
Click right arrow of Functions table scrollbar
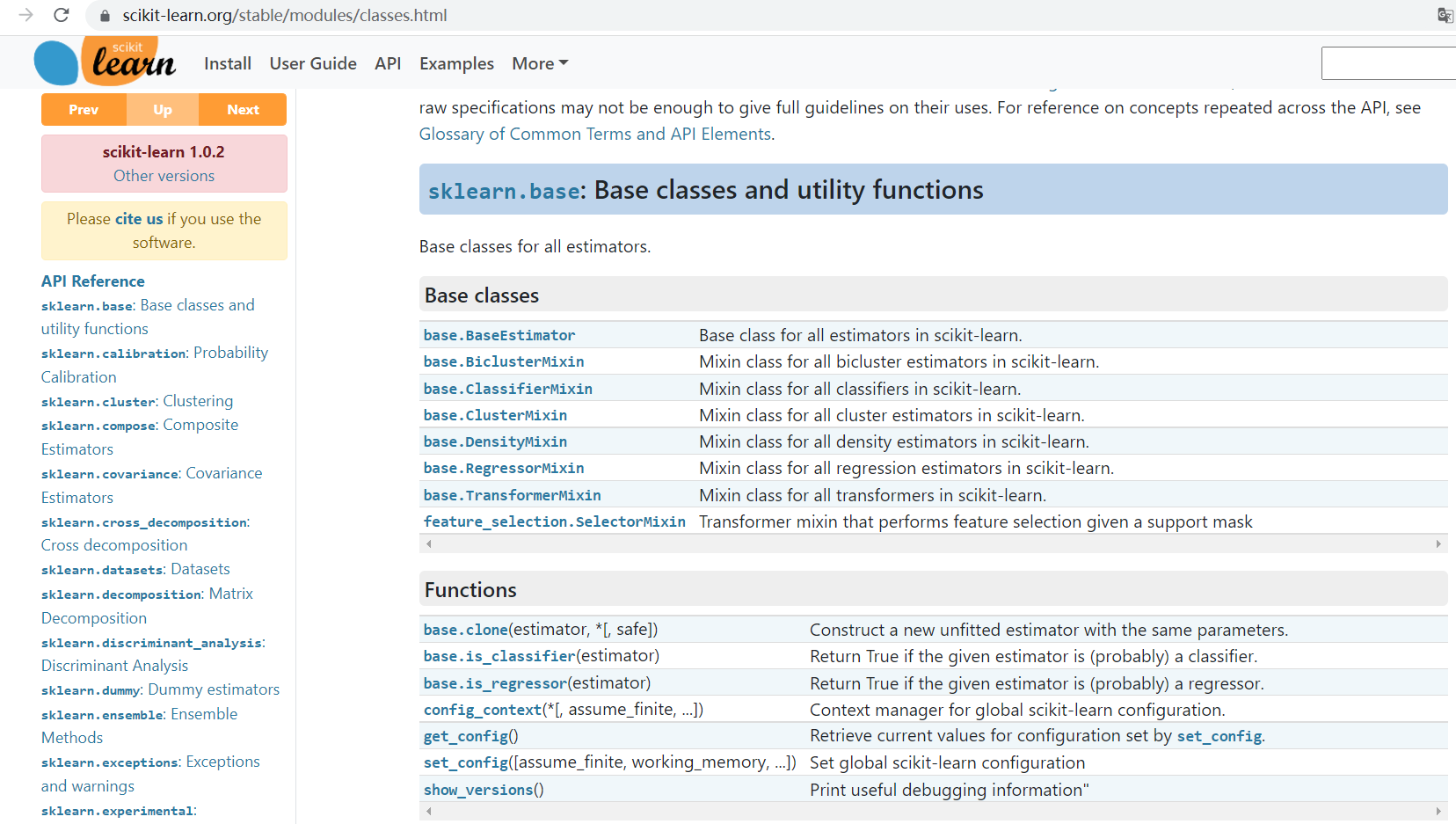1438,812
